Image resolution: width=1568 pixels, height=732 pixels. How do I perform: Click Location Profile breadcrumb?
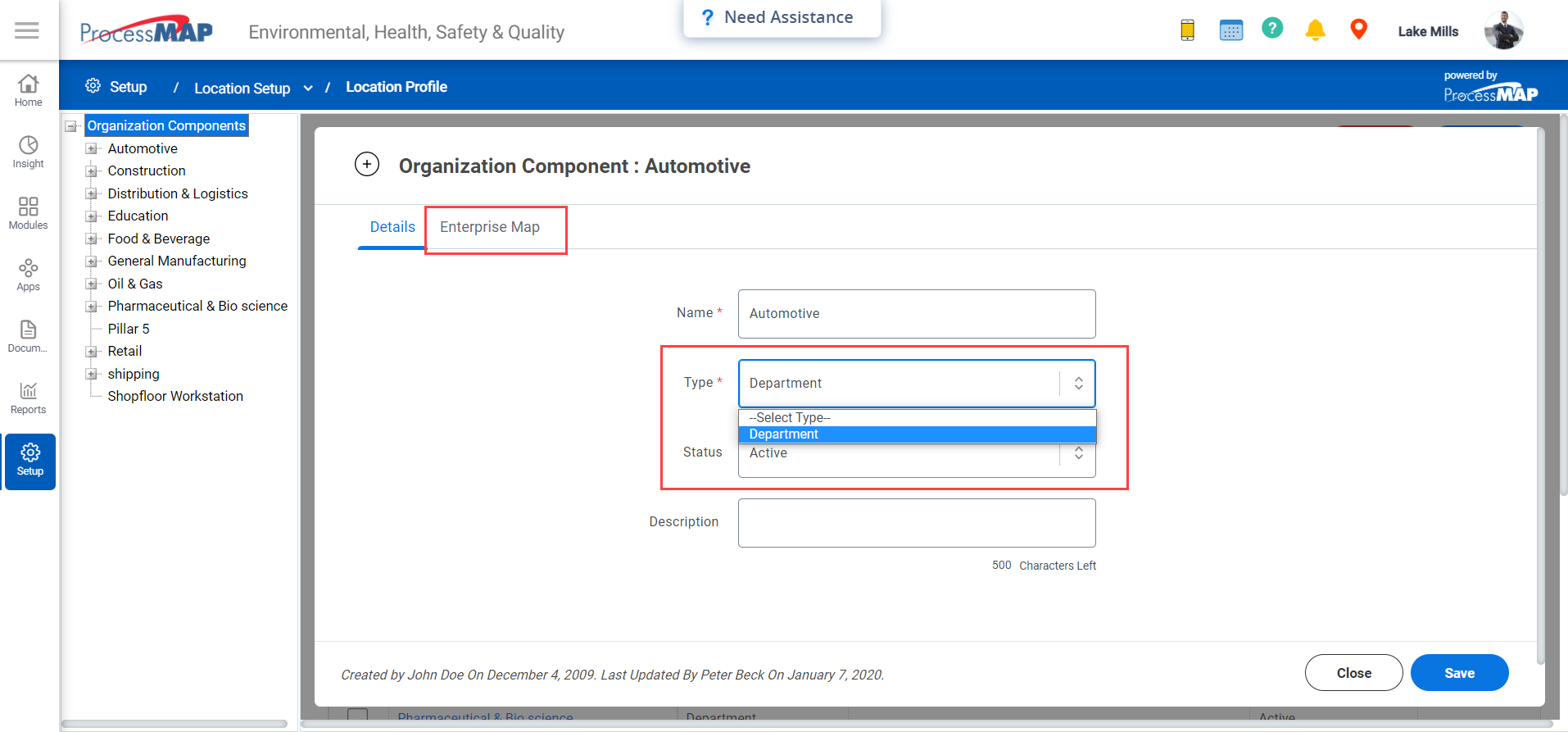pyautogui.click(x=397, y=87)
